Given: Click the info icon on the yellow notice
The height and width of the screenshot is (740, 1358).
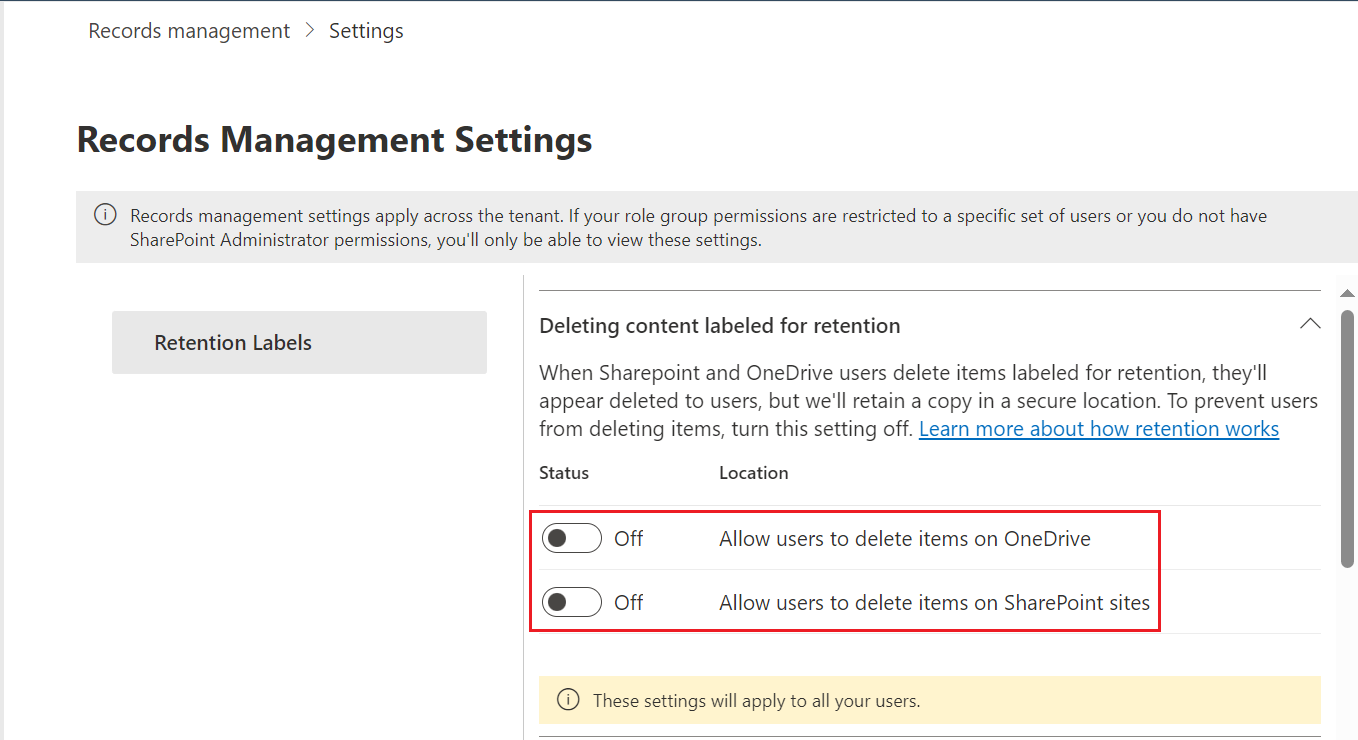Looking at the screenshot, I should point(568,700).
